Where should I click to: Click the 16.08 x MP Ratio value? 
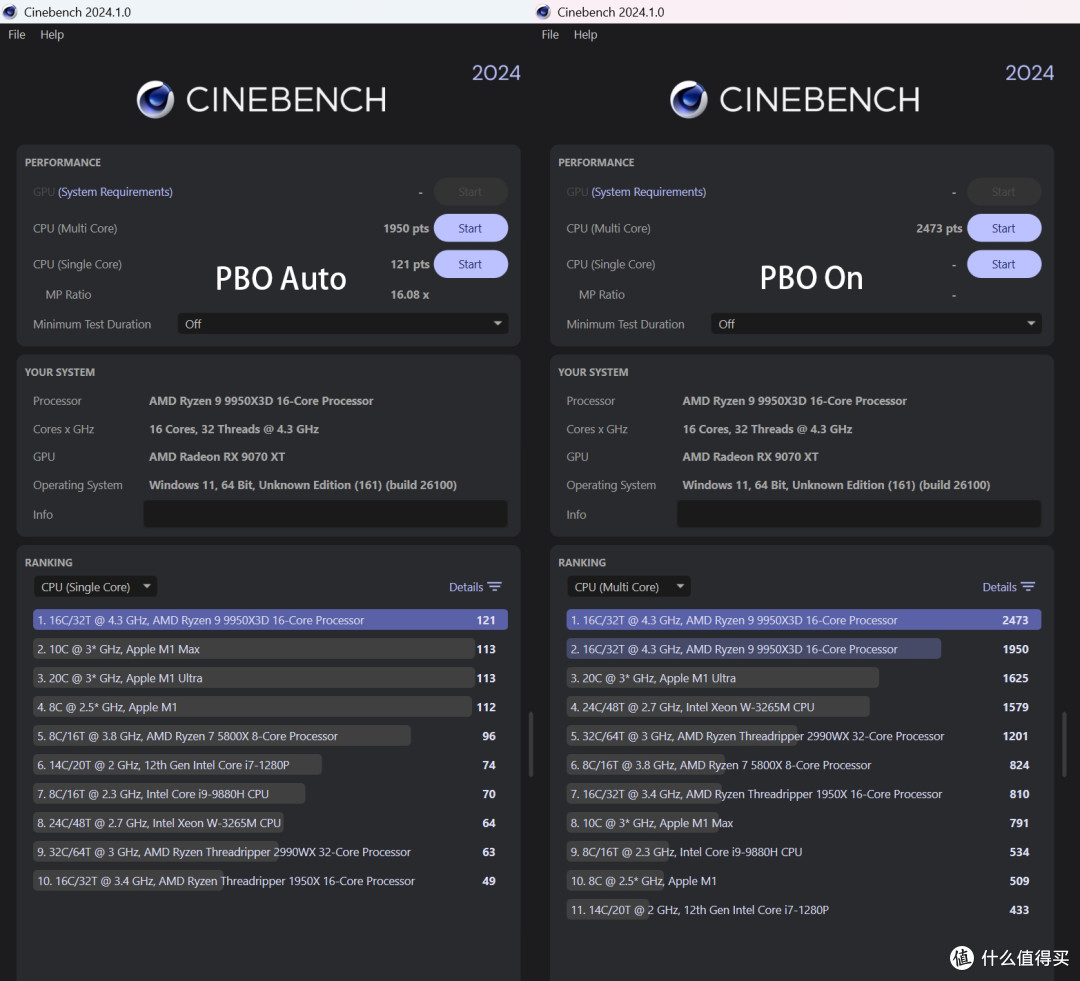410,294
